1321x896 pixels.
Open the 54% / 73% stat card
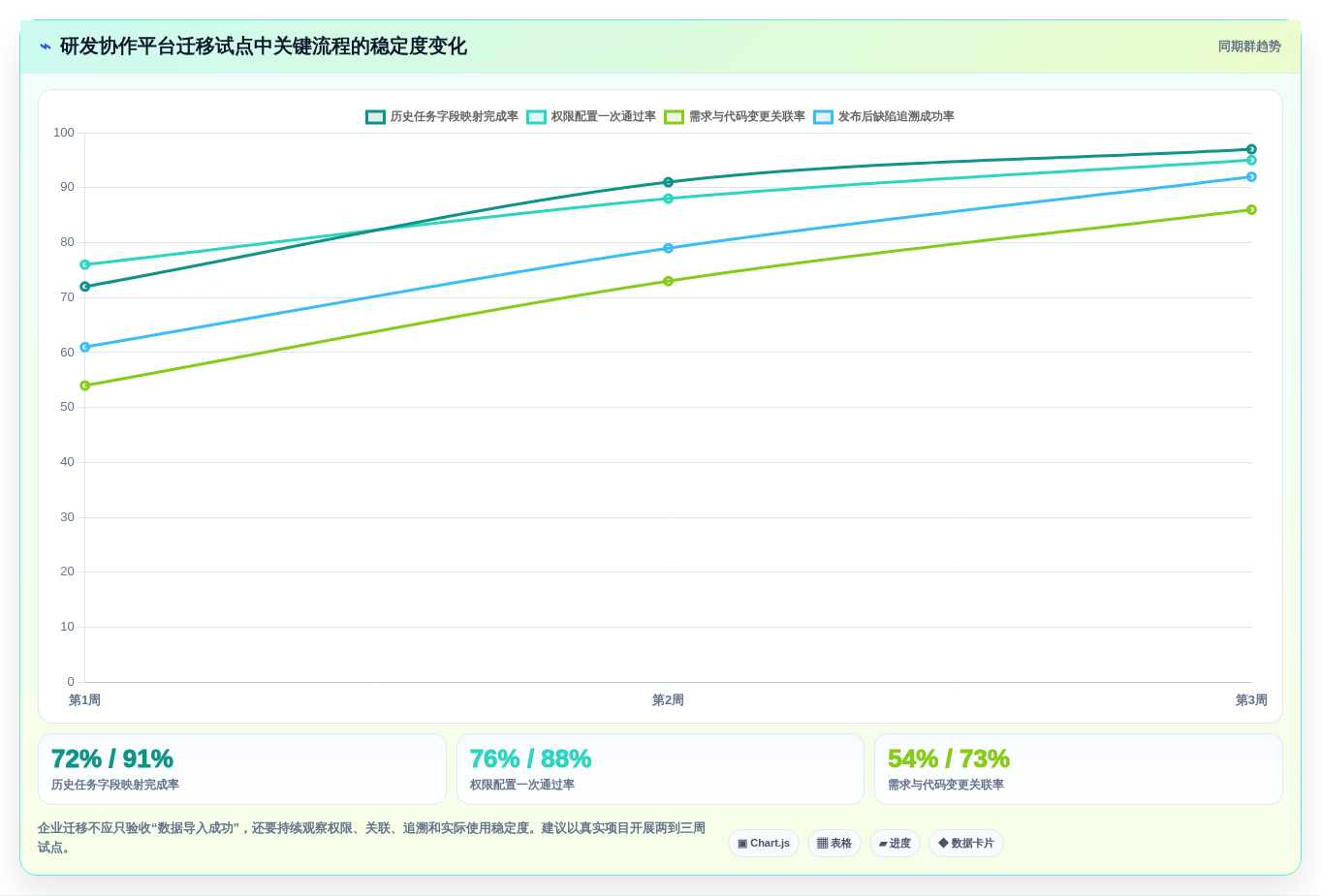(1079, 769)
